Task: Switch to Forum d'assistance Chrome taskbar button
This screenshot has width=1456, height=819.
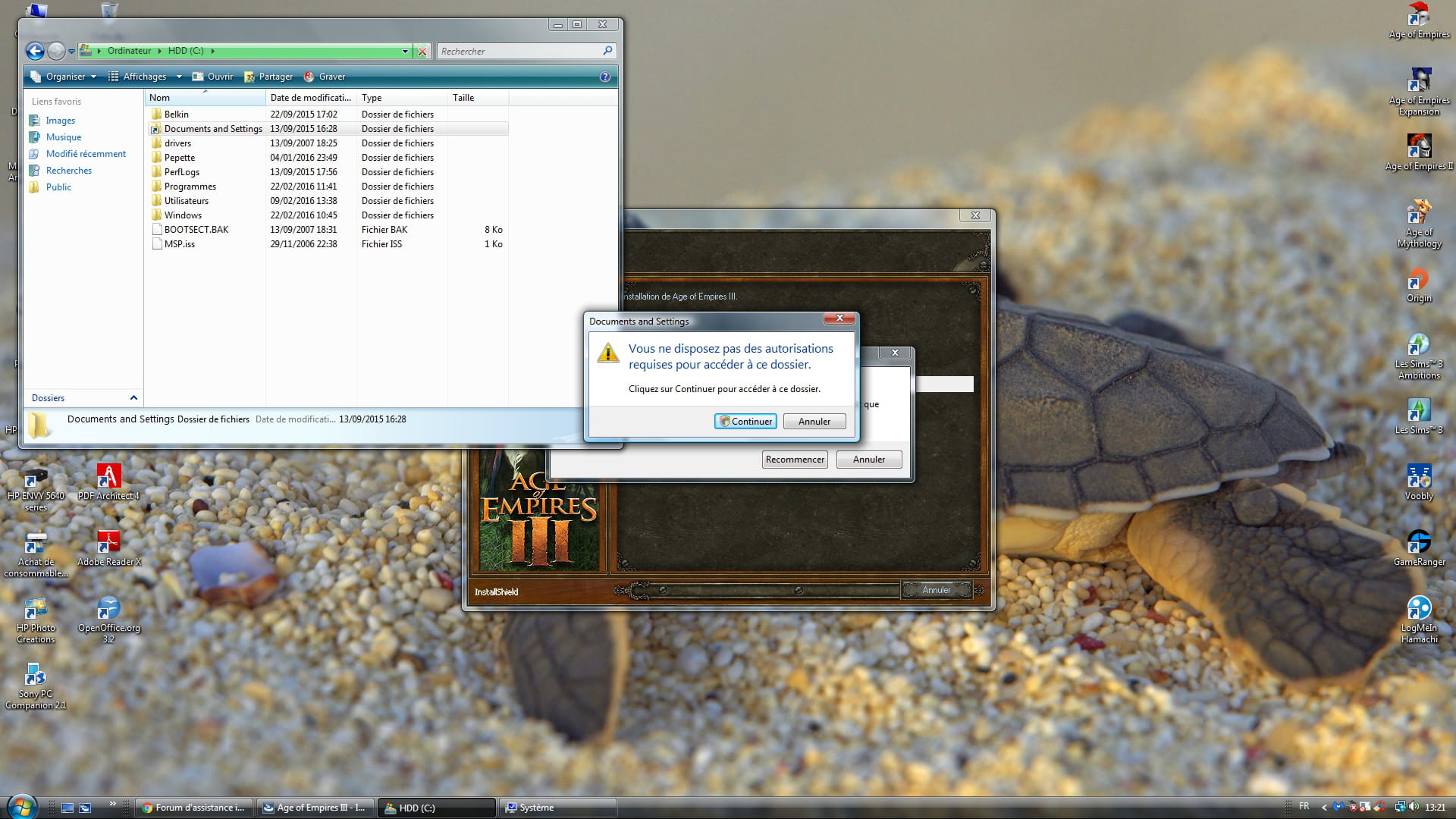Action: point(194,808)
